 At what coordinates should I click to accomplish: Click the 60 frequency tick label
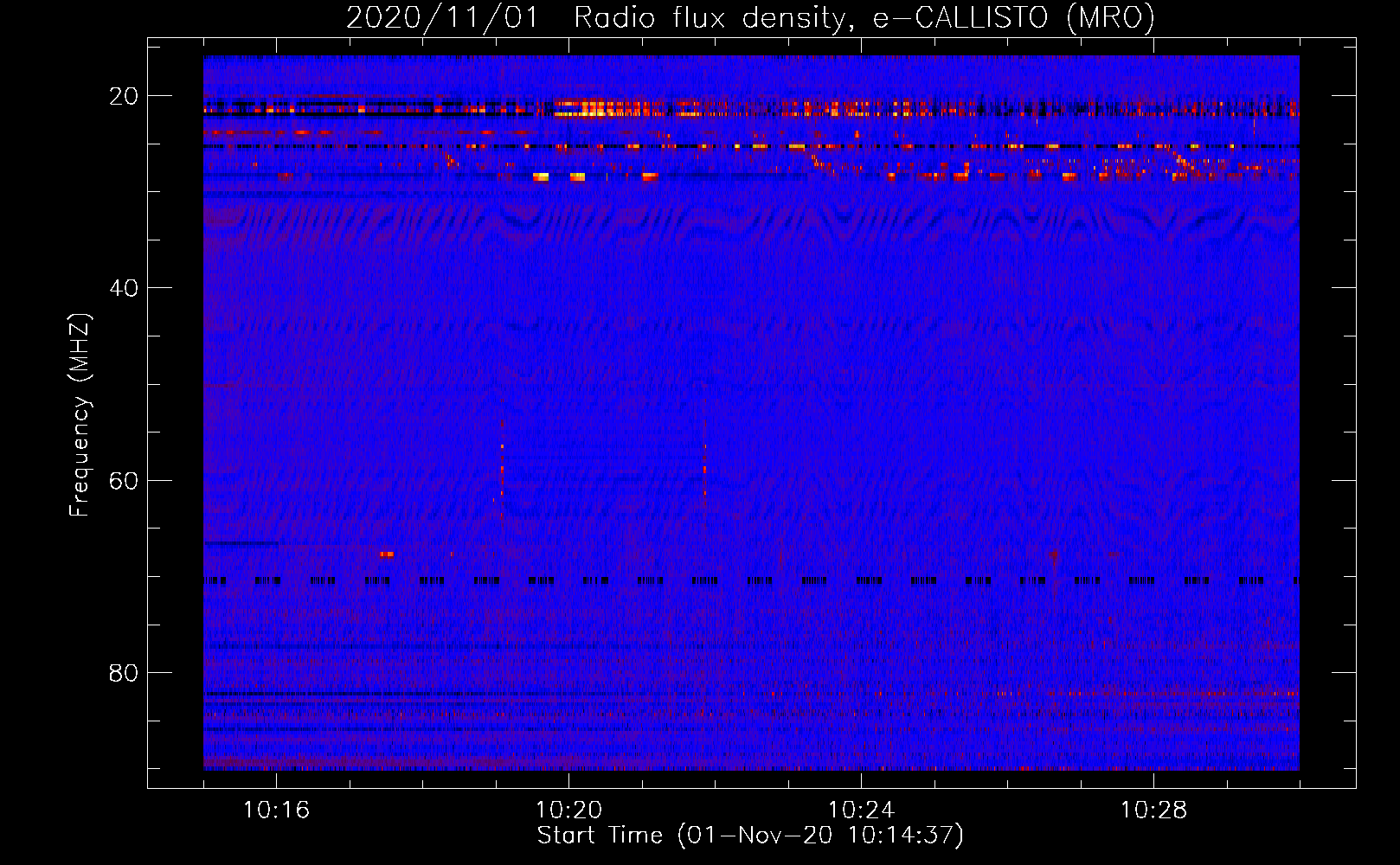(x=124, y=480)
